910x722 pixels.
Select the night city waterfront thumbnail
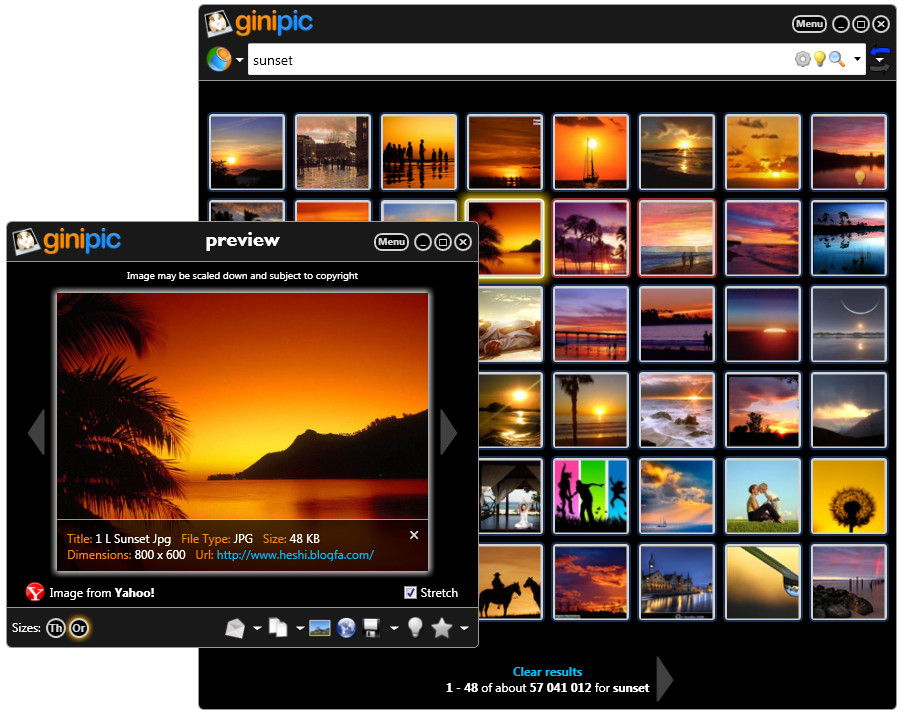click(677, 582)
